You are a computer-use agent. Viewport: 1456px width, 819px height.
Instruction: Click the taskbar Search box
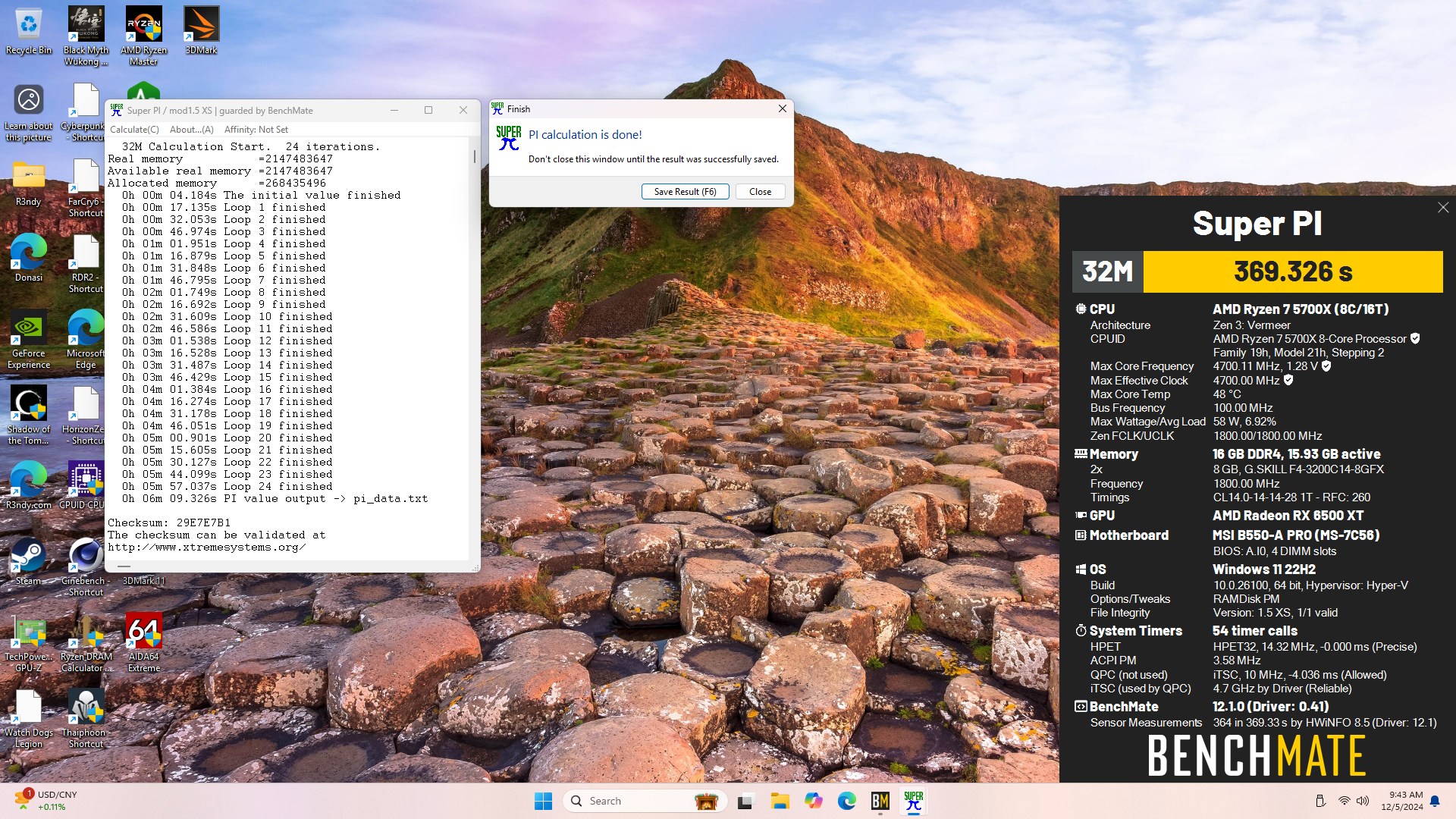pos(645,801)
